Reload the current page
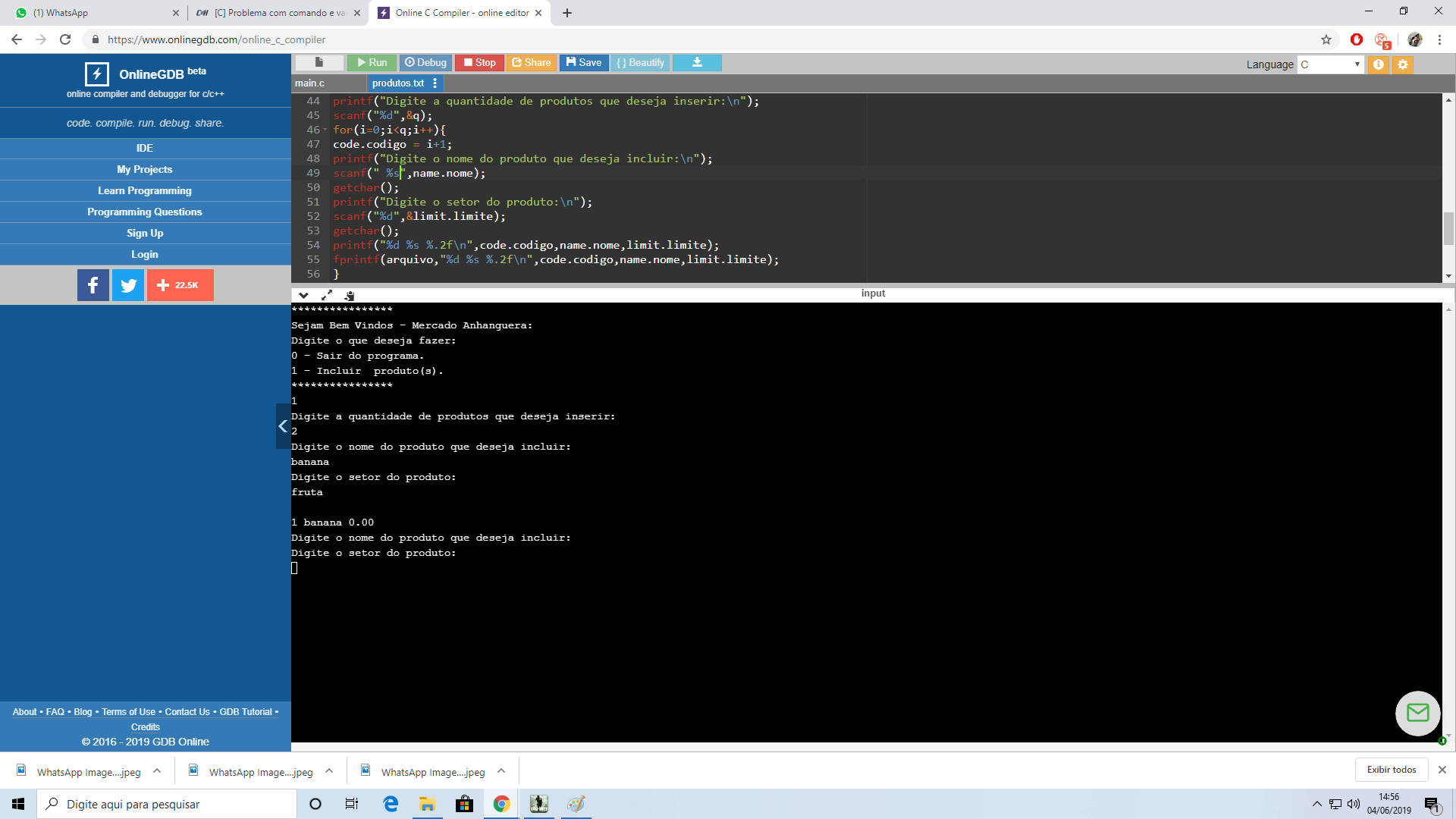This screenshot has height=819, width=1456. coord(65,39)
